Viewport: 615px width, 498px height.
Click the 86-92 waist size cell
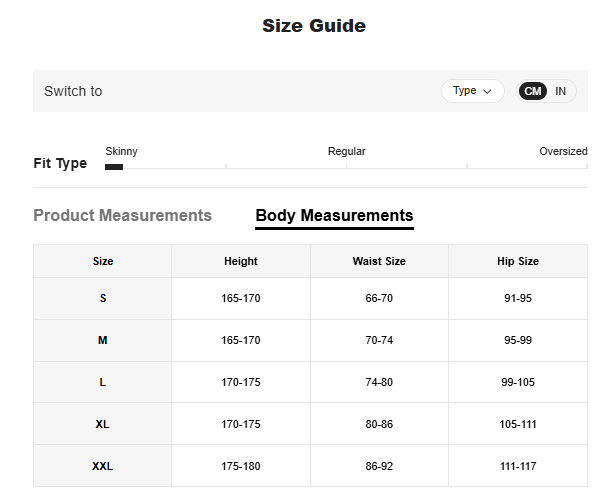pyautogui.click(x=379, y=466)
